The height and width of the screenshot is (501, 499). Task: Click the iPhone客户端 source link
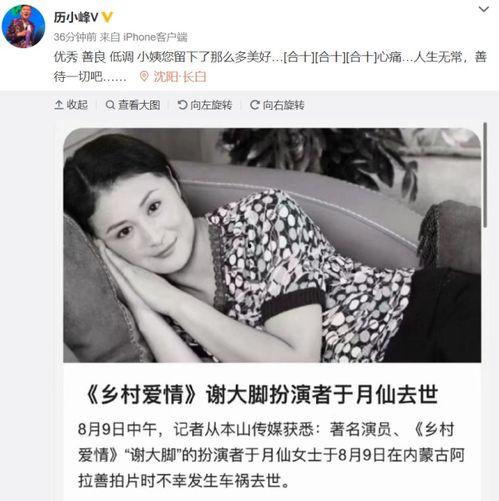coord(155,37)
